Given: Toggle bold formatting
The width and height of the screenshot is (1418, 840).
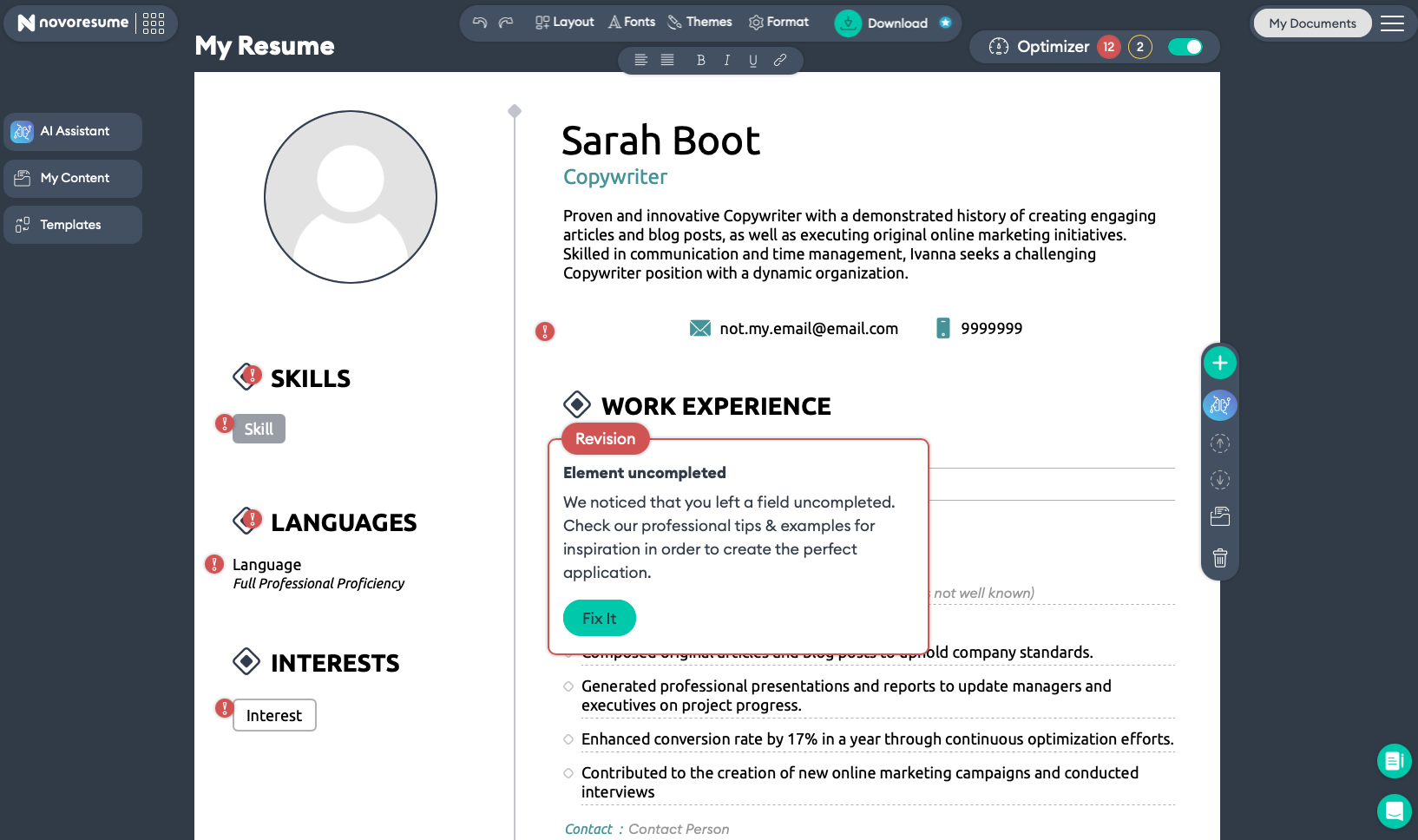Looking at the screenshot, I should pyautogui.click(x=700, y=60).
